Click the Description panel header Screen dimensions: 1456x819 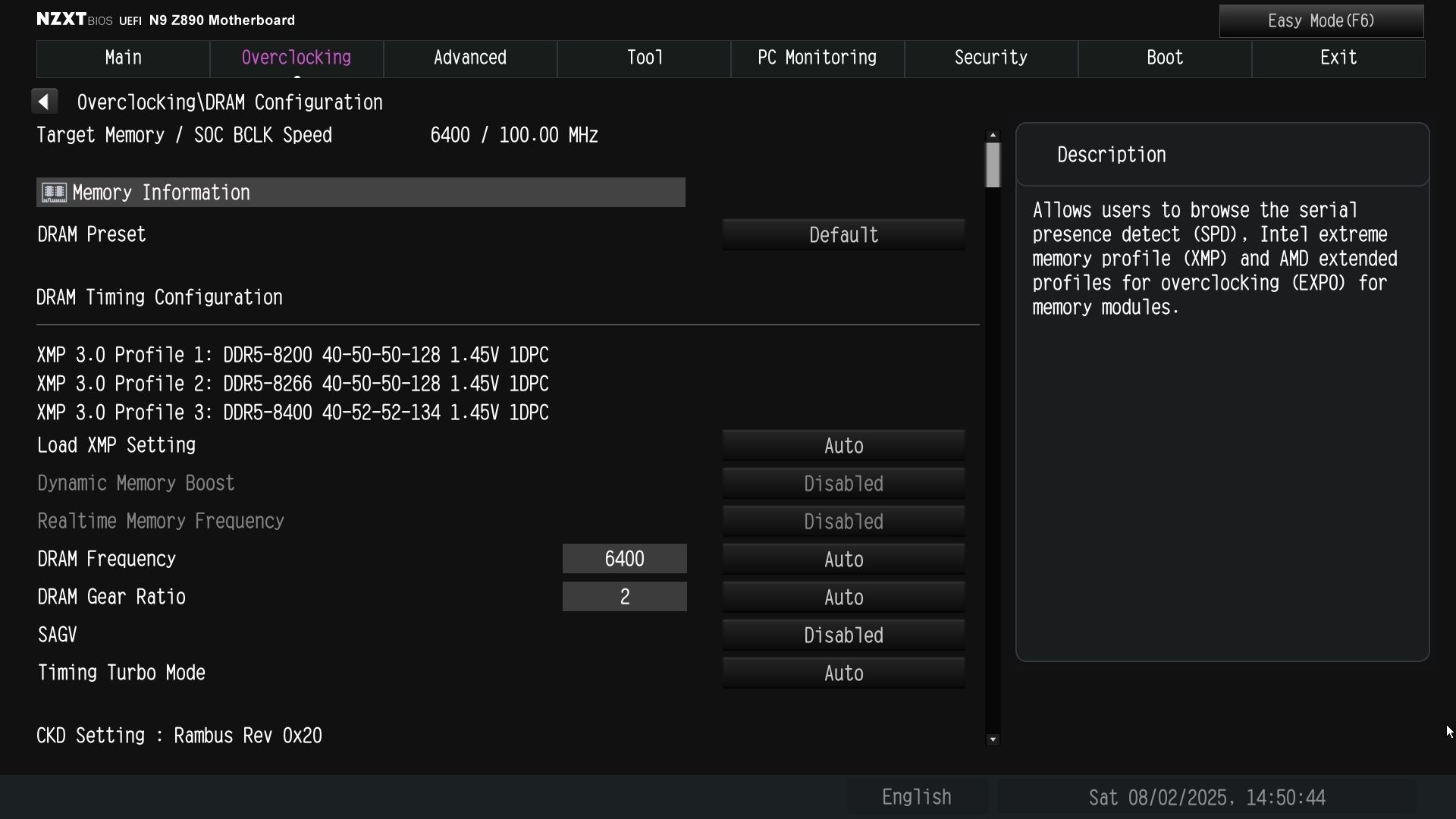pos(1222,155)
